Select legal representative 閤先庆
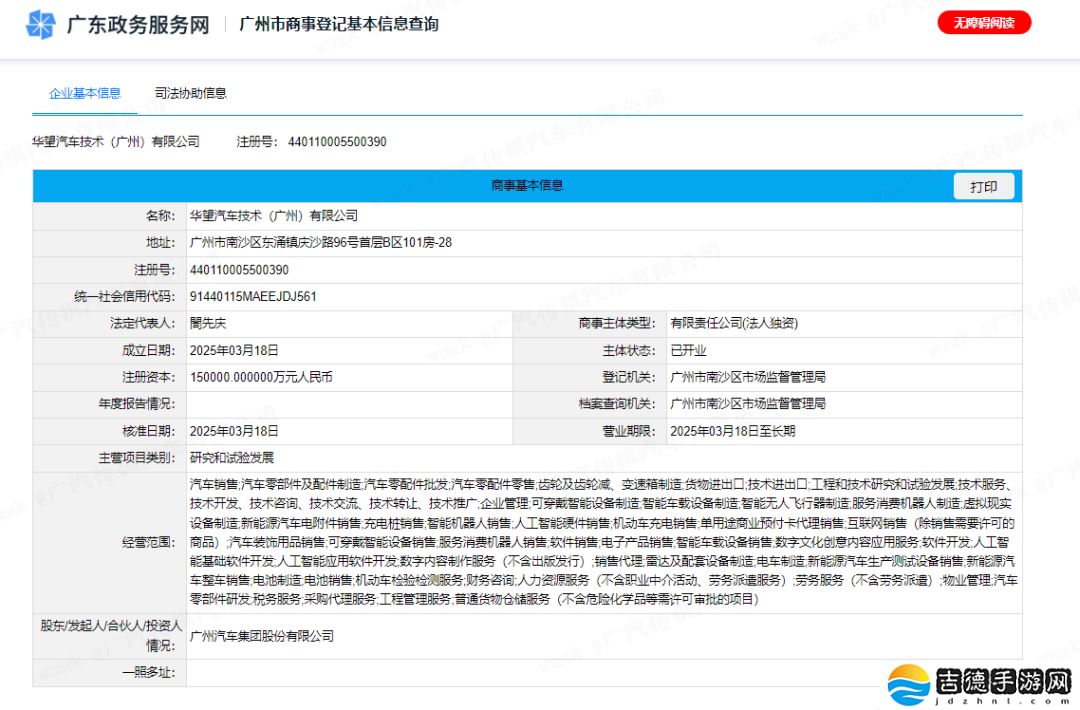The width and height of the screenshot is (1080, 710). pyautogui.click(x=207, y=323)
